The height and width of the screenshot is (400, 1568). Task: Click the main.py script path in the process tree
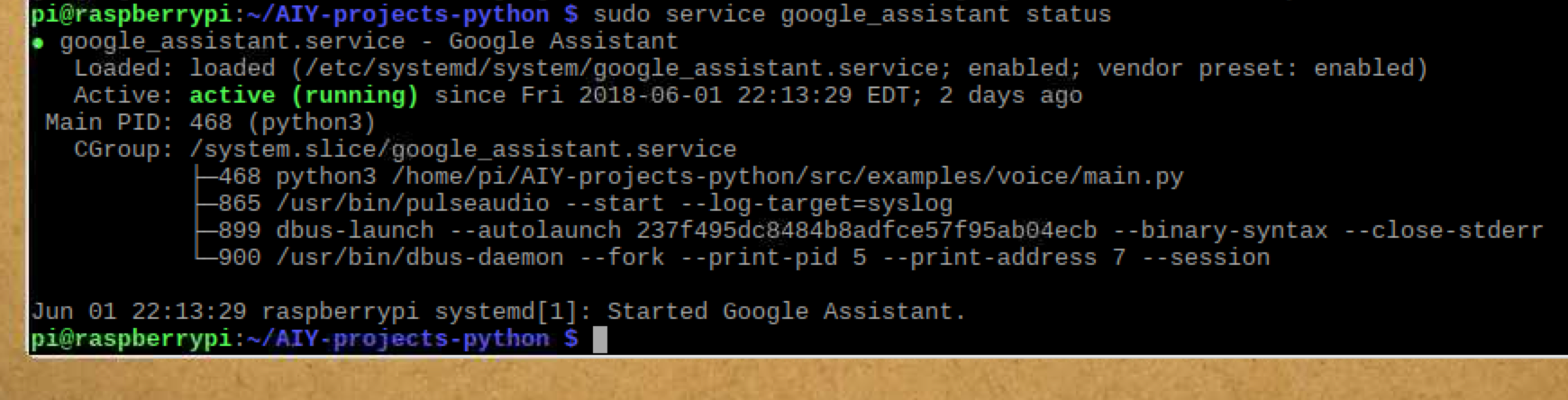tap(787, 177)
